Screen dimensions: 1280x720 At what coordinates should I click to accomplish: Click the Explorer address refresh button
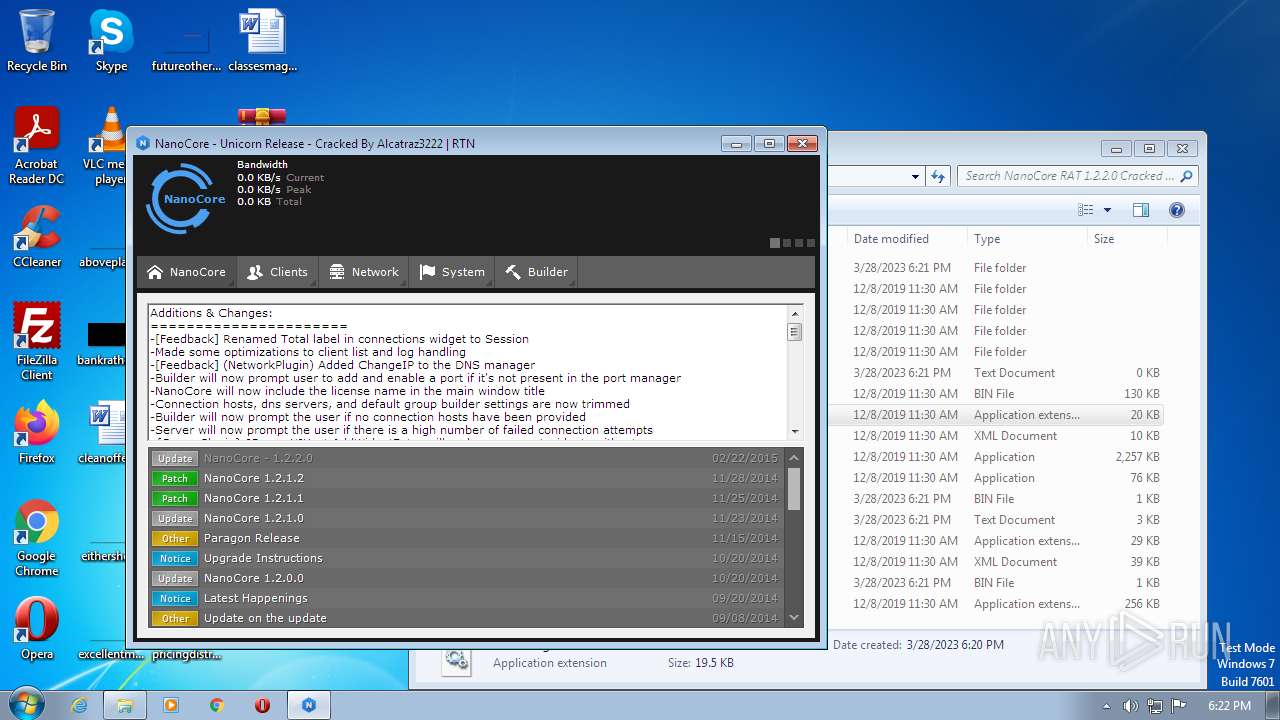pyautogui.click(x=937, y=176)
